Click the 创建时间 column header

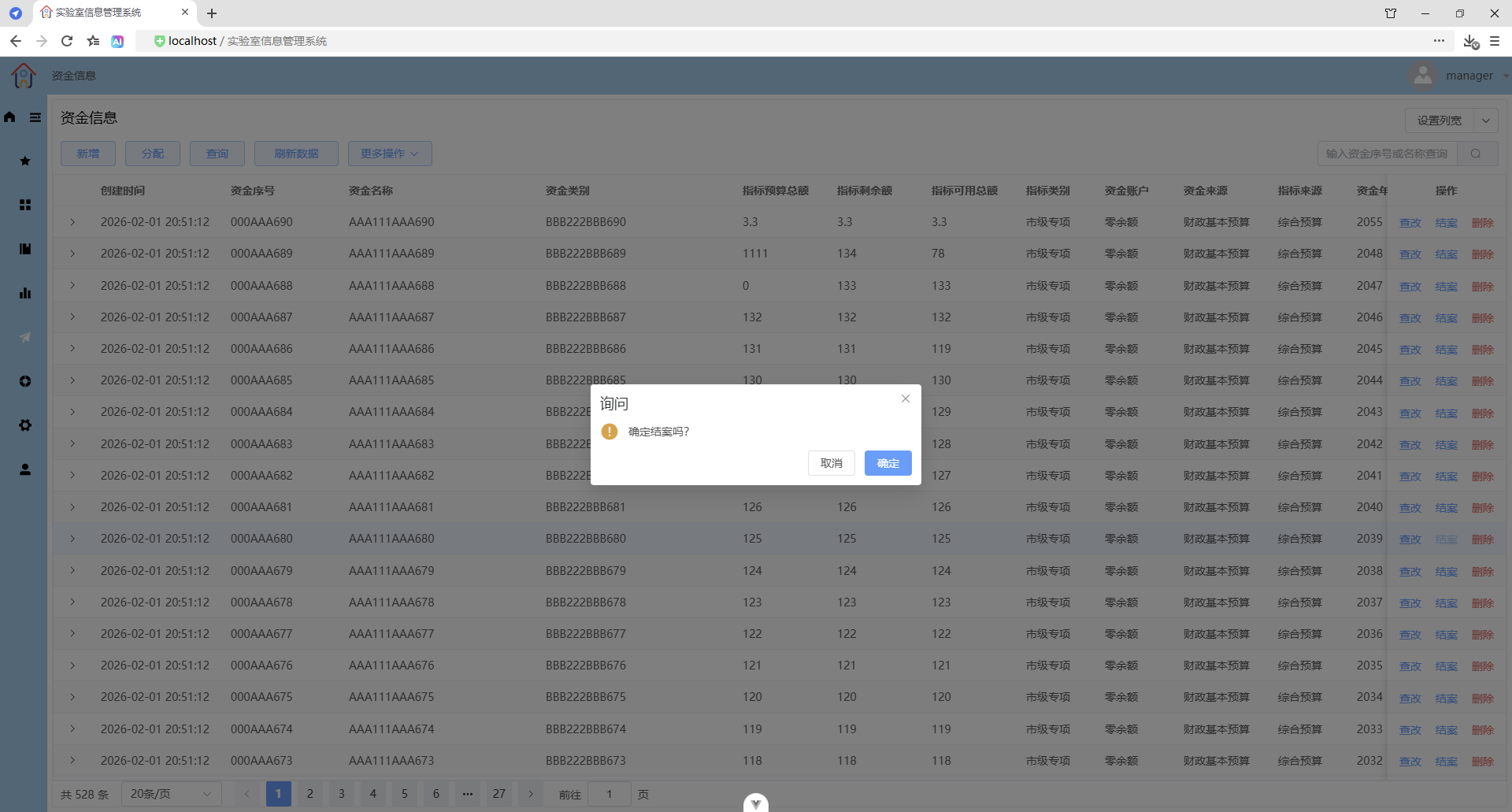click(x=123, y=191)
